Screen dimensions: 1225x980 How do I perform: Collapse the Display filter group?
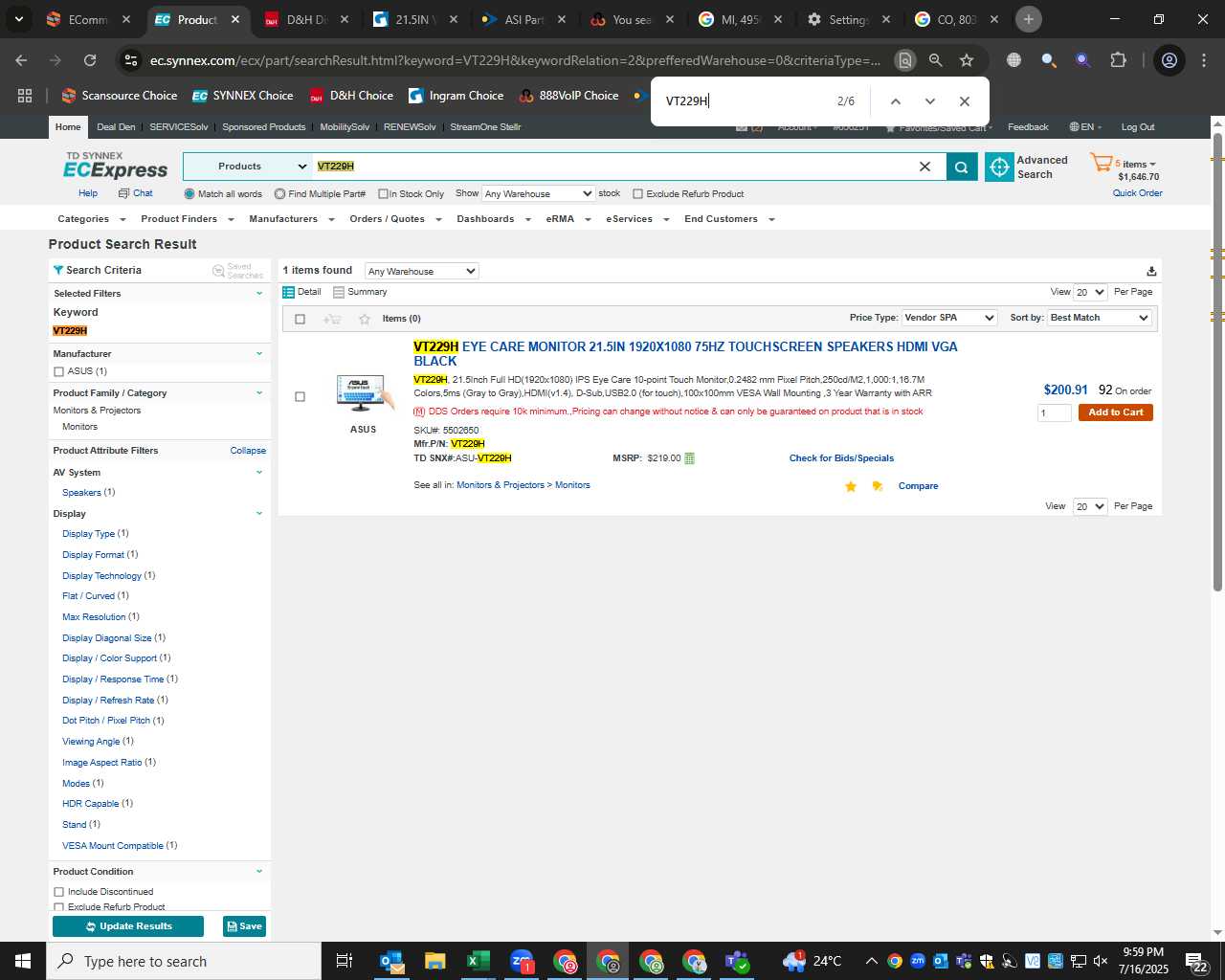(258, 514)
